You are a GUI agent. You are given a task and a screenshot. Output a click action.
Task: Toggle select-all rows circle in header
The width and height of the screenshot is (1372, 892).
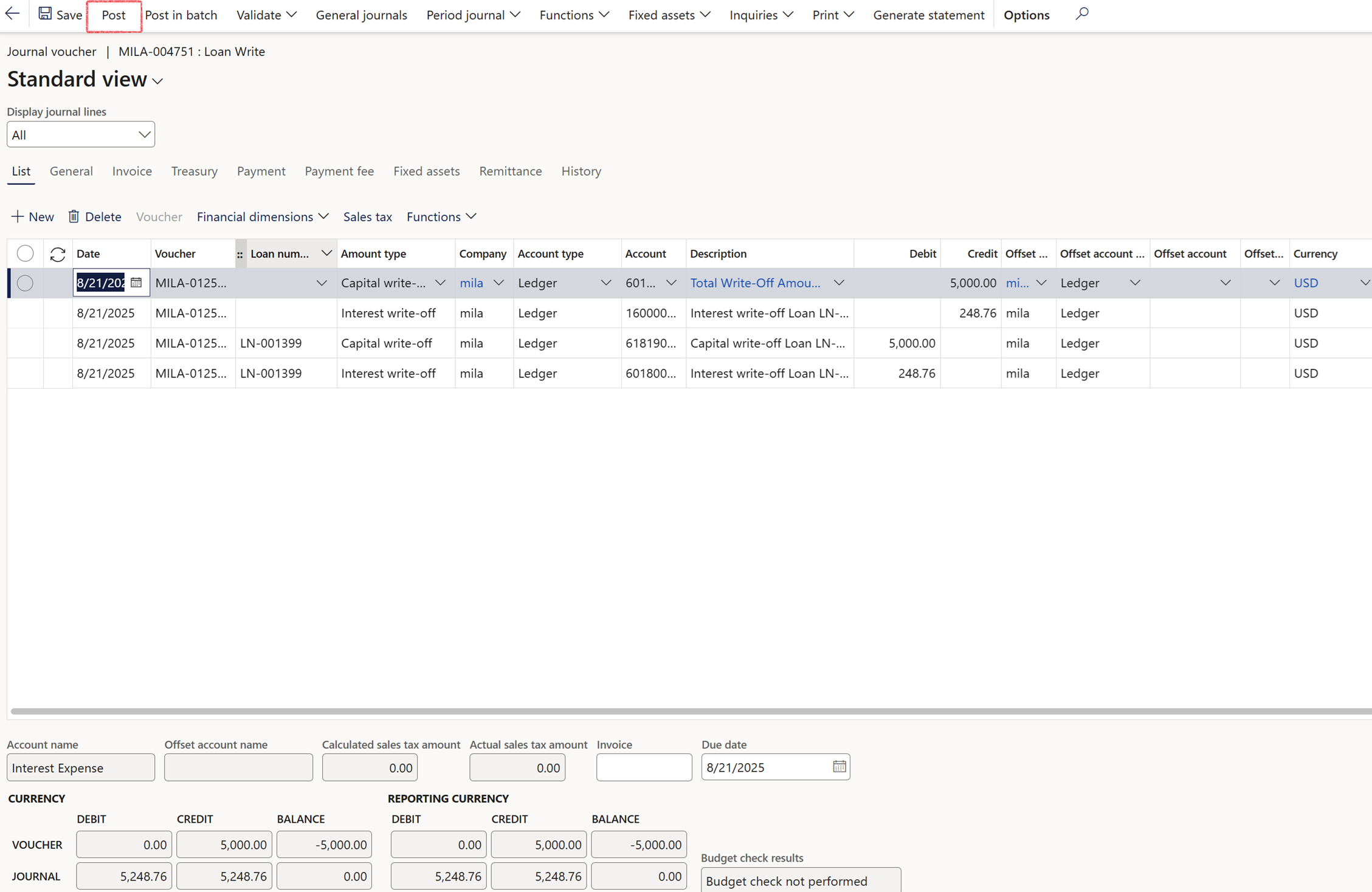click(25, 253)
